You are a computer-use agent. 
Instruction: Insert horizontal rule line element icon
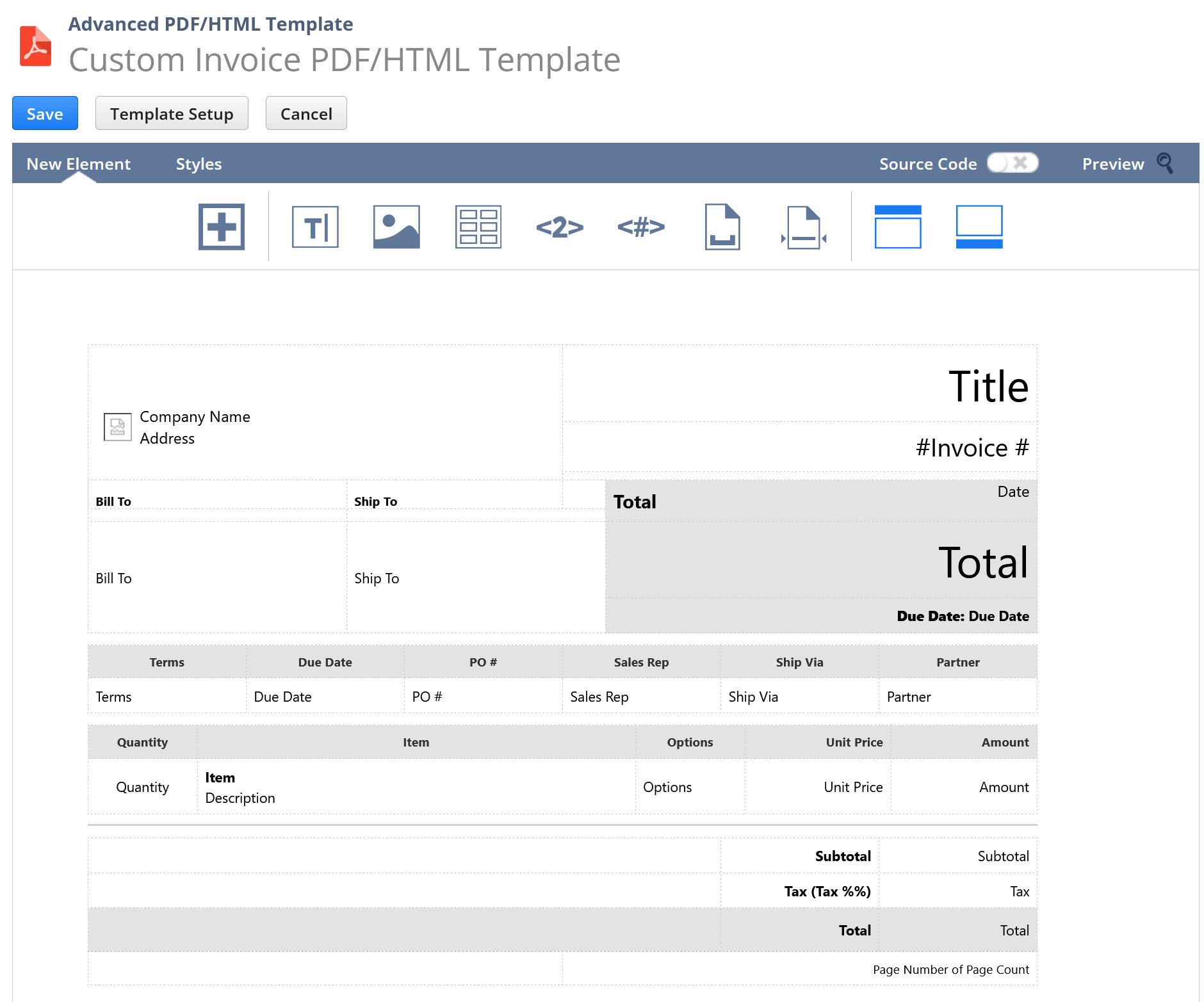tap(804, 227)
